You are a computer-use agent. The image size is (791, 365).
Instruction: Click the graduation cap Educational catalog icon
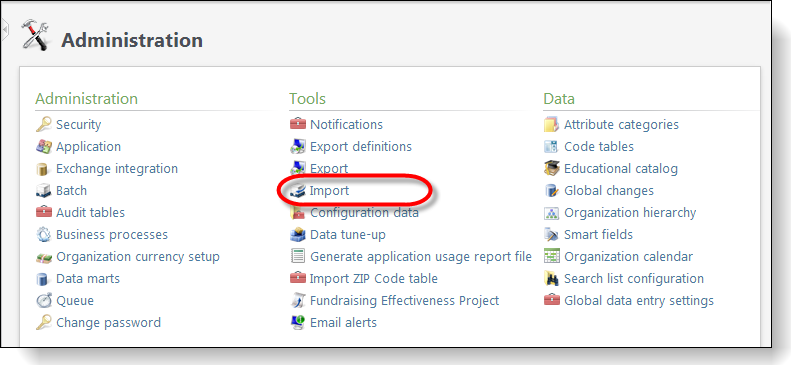(x=552, y=168)
